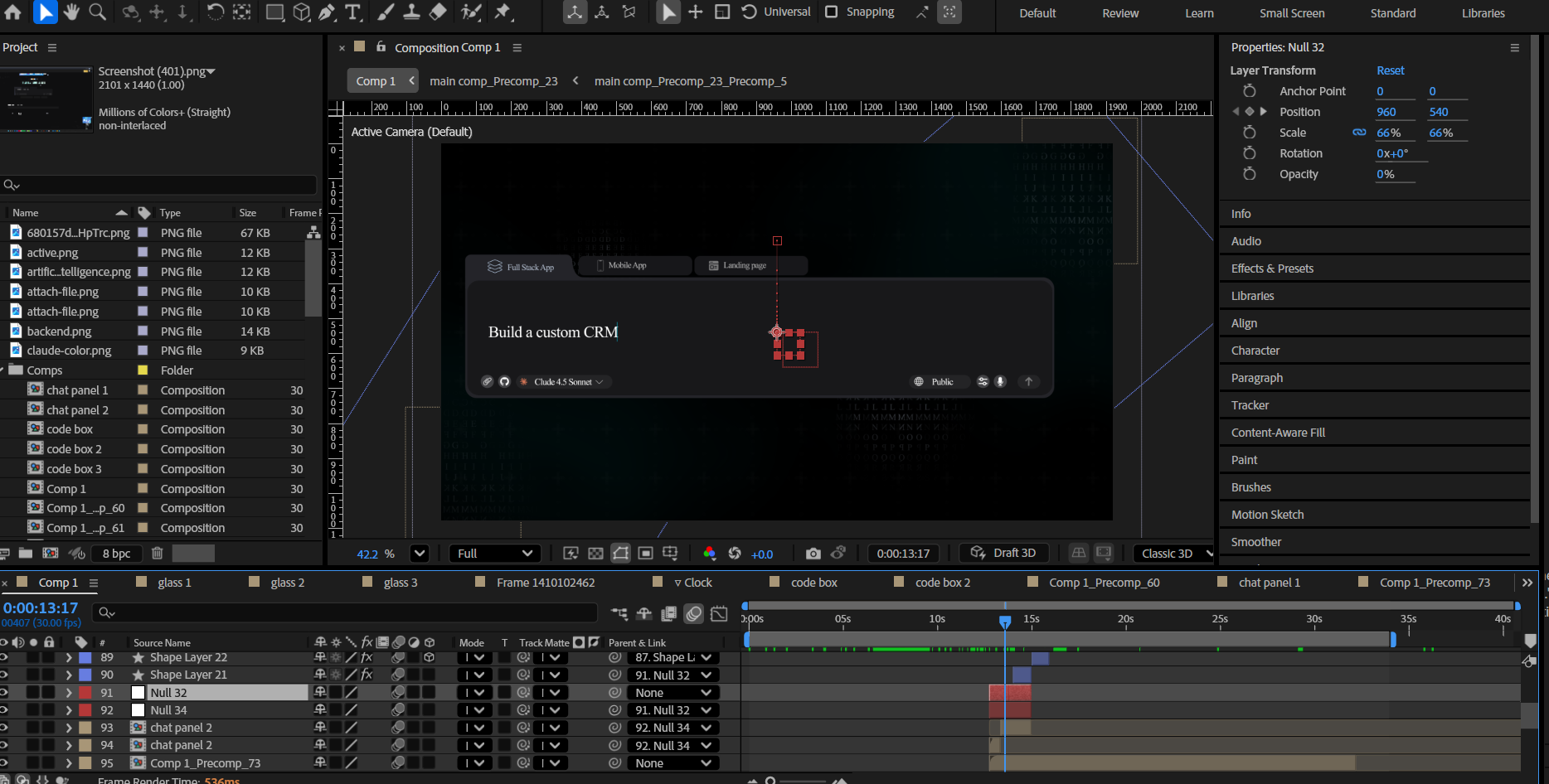Viewport: 1549px width, 784px height.
Task: Select the Hand tool
Action: [71, 12]
